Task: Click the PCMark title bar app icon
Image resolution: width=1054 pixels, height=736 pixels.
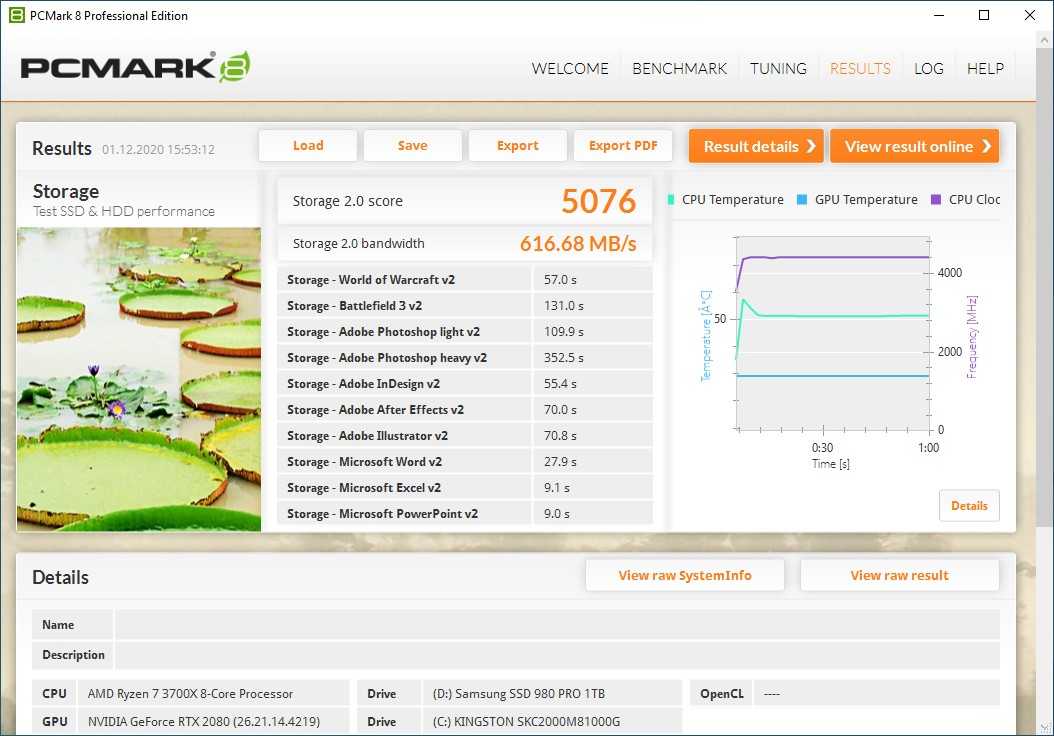Action: coord(16,15)
